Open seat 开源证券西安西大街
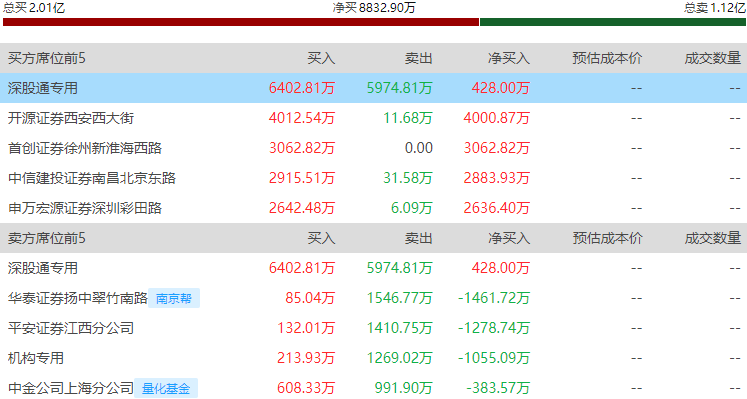The height and width of the screenshot is (399, 747). coord(71,118)
